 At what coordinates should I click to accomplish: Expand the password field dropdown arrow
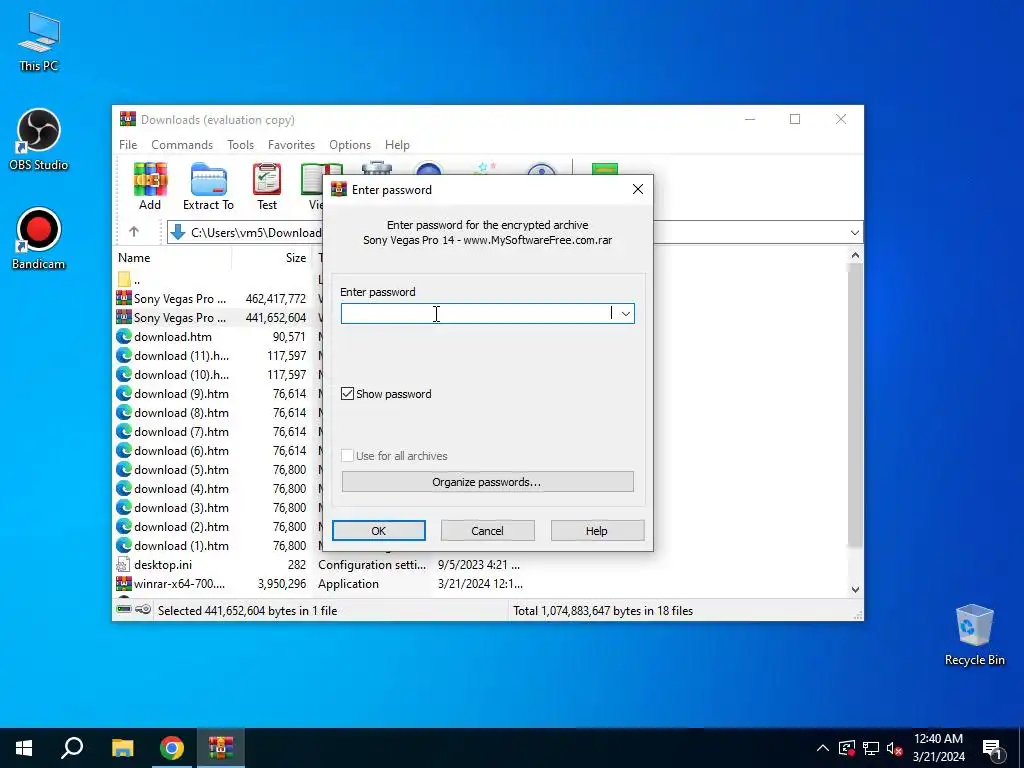coord(626,313)
